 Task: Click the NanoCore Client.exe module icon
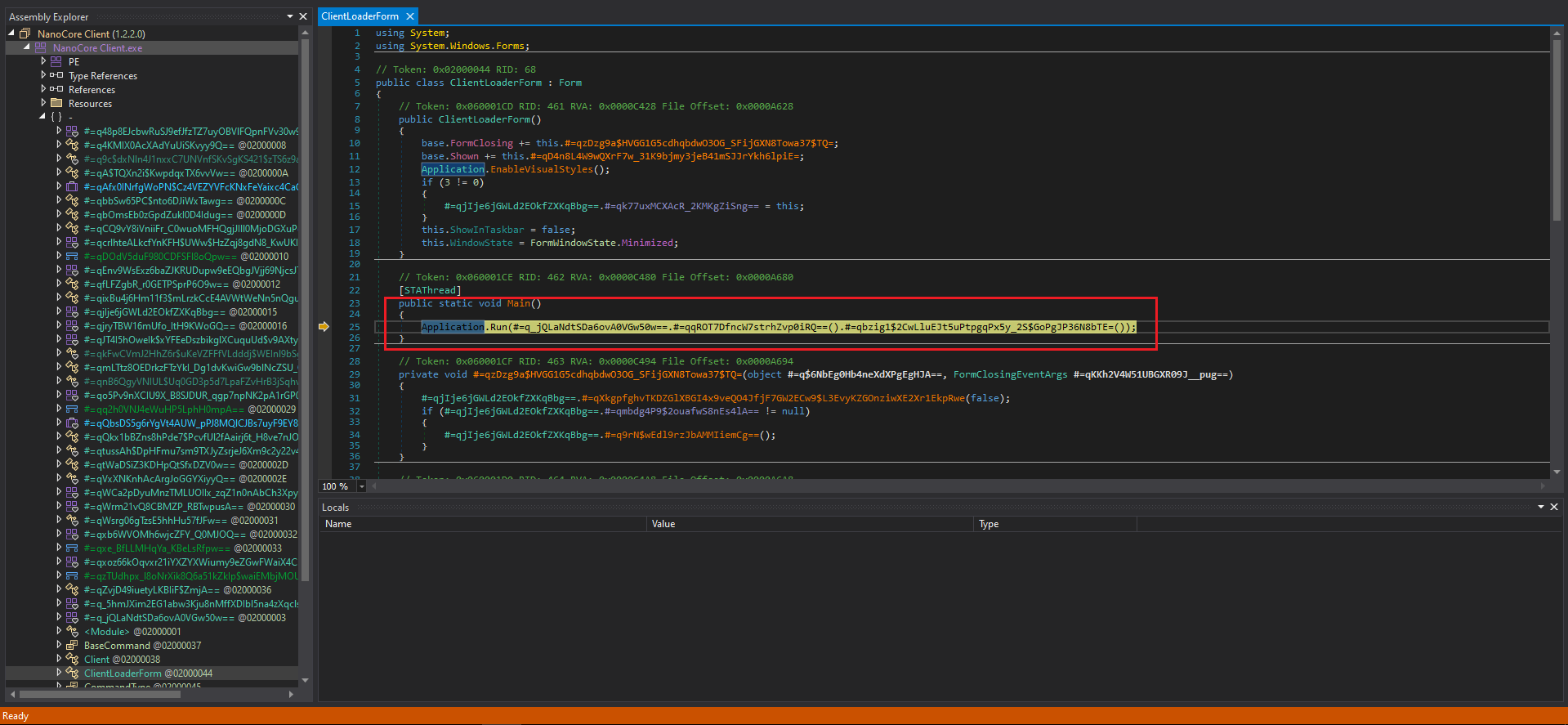click(40, 47)
